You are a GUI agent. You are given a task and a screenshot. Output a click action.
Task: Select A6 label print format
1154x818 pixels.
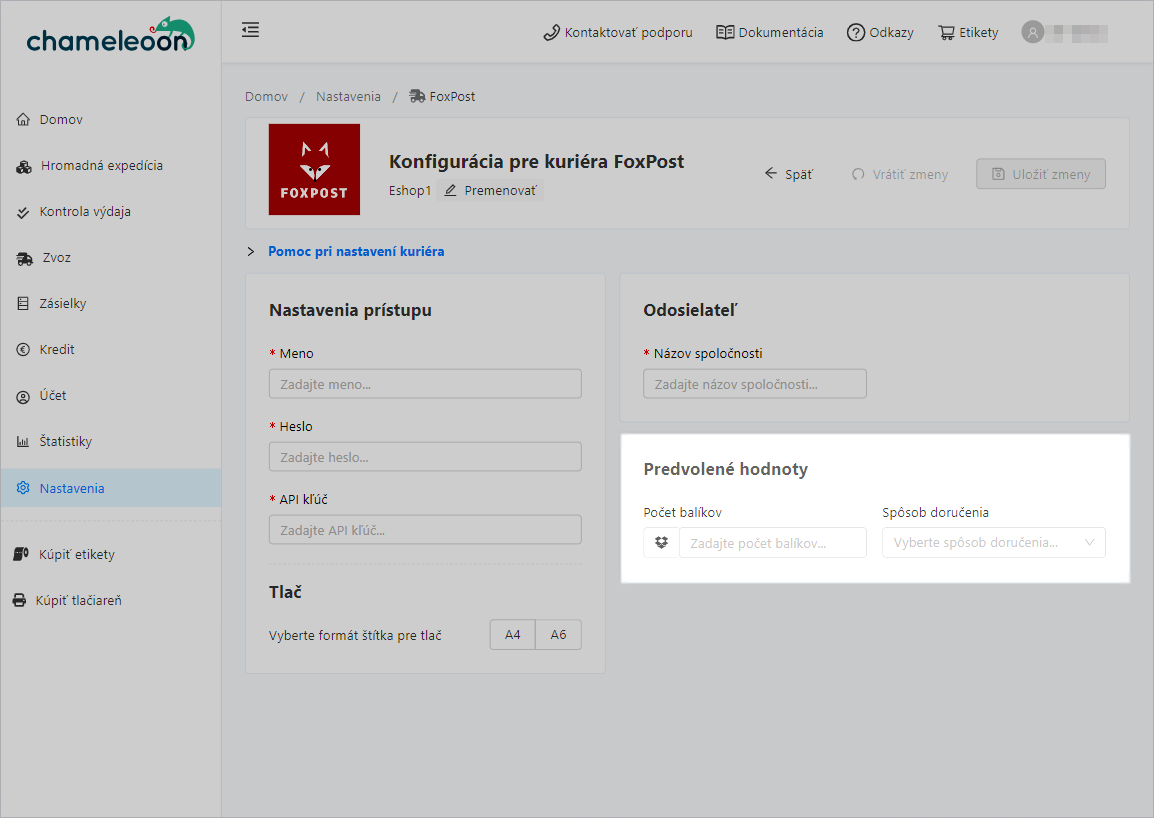click(x=558, y=635)
